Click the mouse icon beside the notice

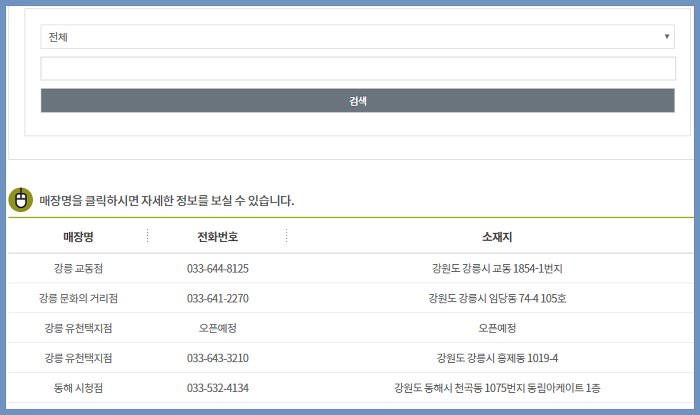(21, 199)
